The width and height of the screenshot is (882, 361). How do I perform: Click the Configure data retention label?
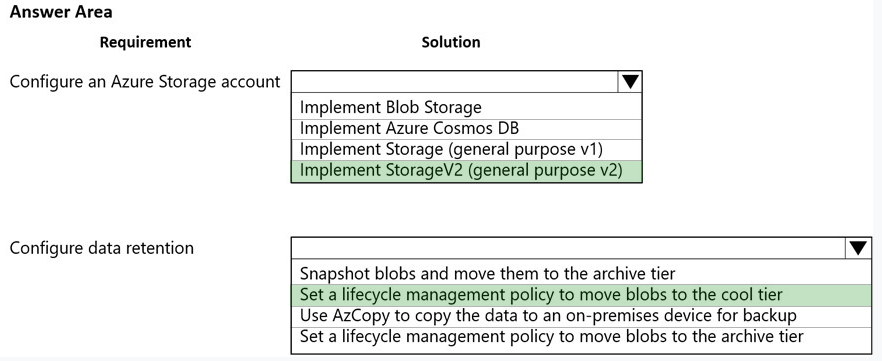(x=102, y=247)
